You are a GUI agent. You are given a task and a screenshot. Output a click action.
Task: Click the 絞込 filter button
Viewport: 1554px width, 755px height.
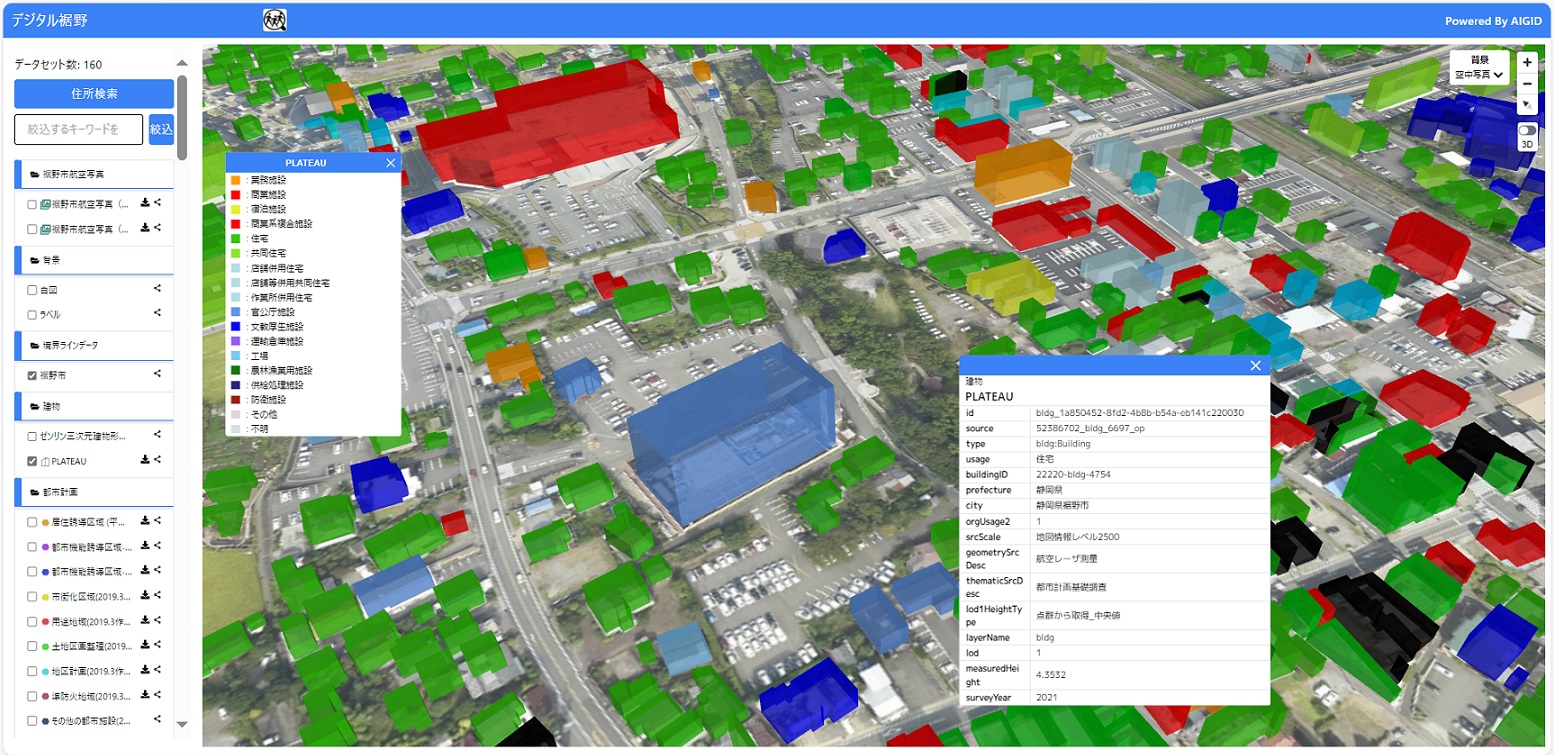(x=161, y=129)
